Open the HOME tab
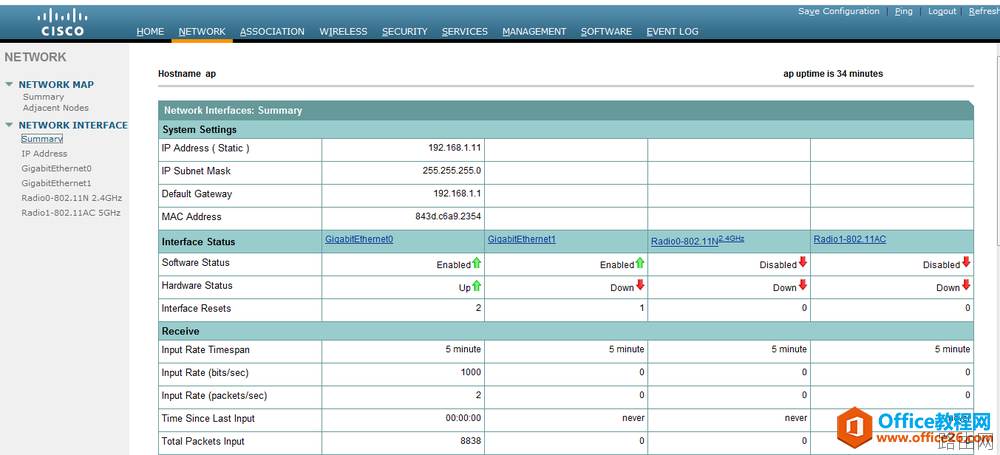The height and width of the screenshot is (455, 1000). pos(151,31)
